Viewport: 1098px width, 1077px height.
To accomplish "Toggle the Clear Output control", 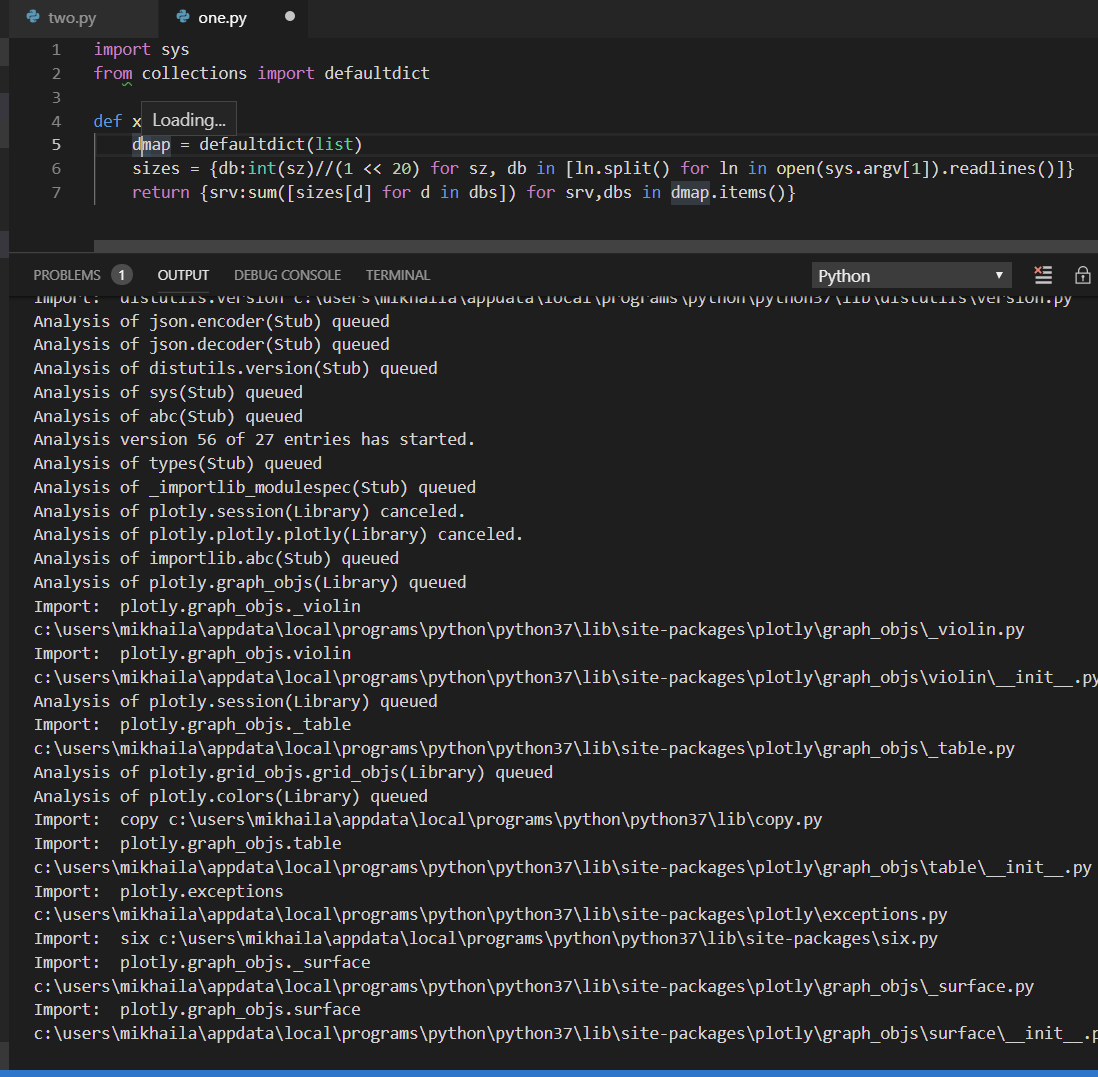I will point(1043,275).
